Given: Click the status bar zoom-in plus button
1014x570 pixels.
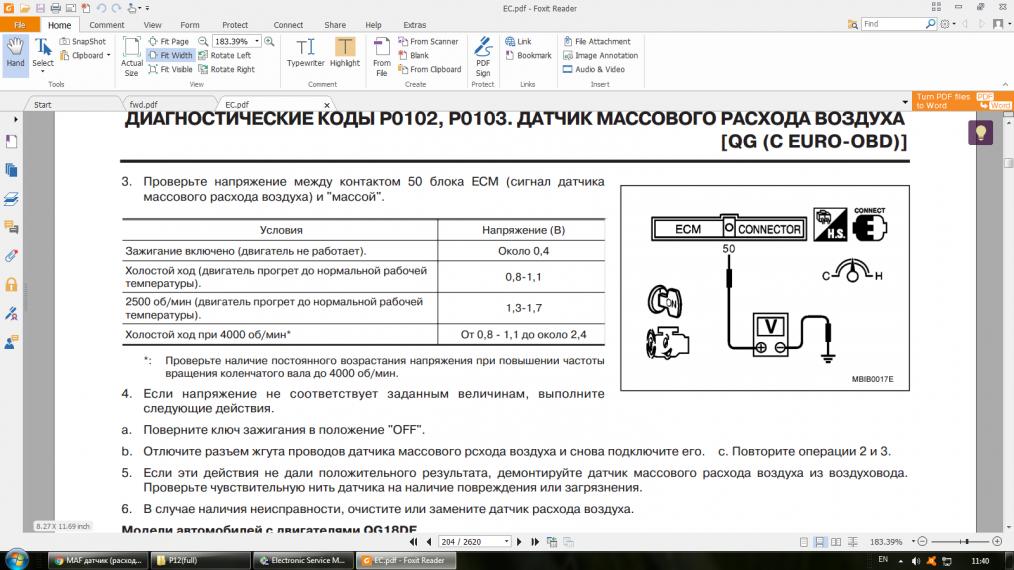Looking at the screenshot, I should (x=997, y=541).
